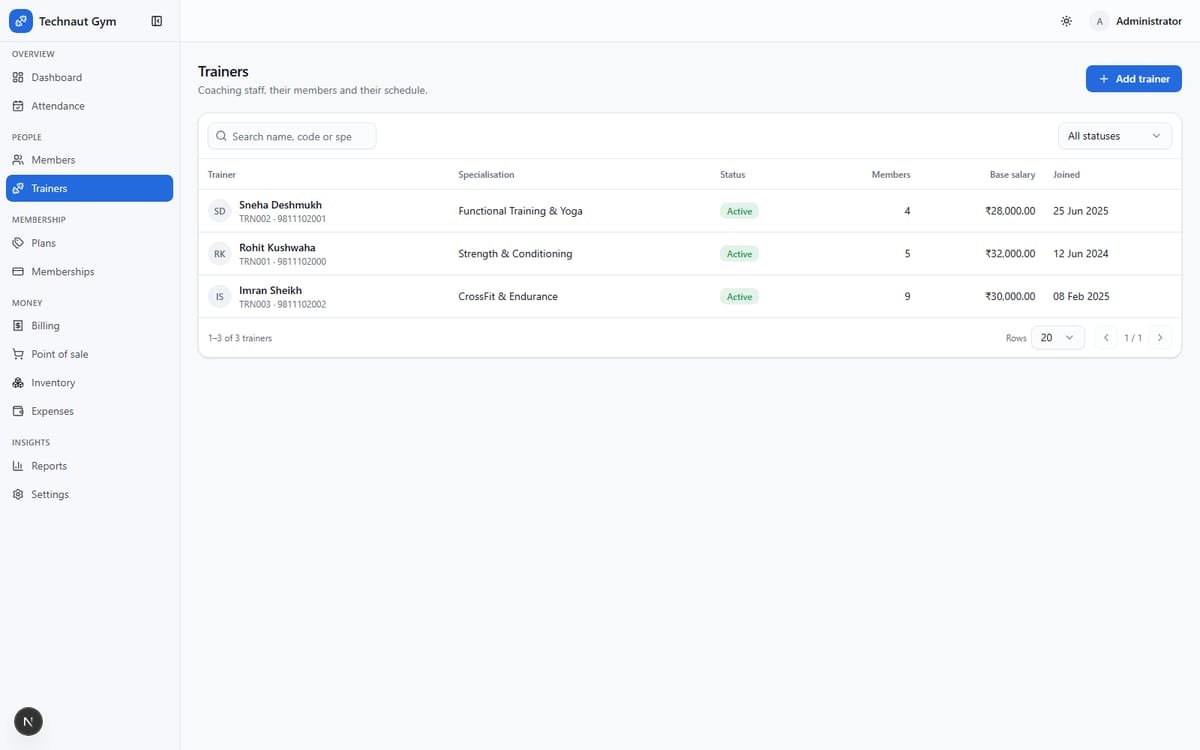Click the RK avatar for Rohit Kushwaha
1200x750 pixels.
tap(220, 254)
